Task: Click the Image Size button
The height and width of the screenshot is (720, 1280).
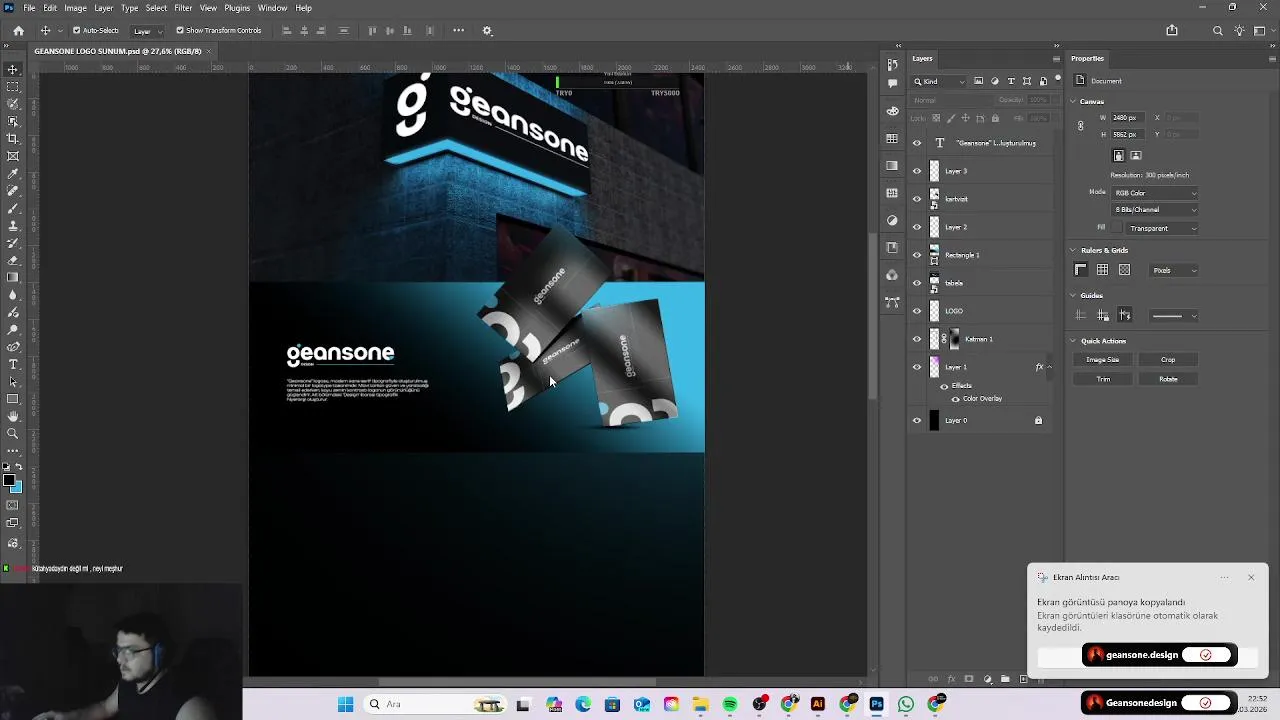Action: click(1103, 359)
